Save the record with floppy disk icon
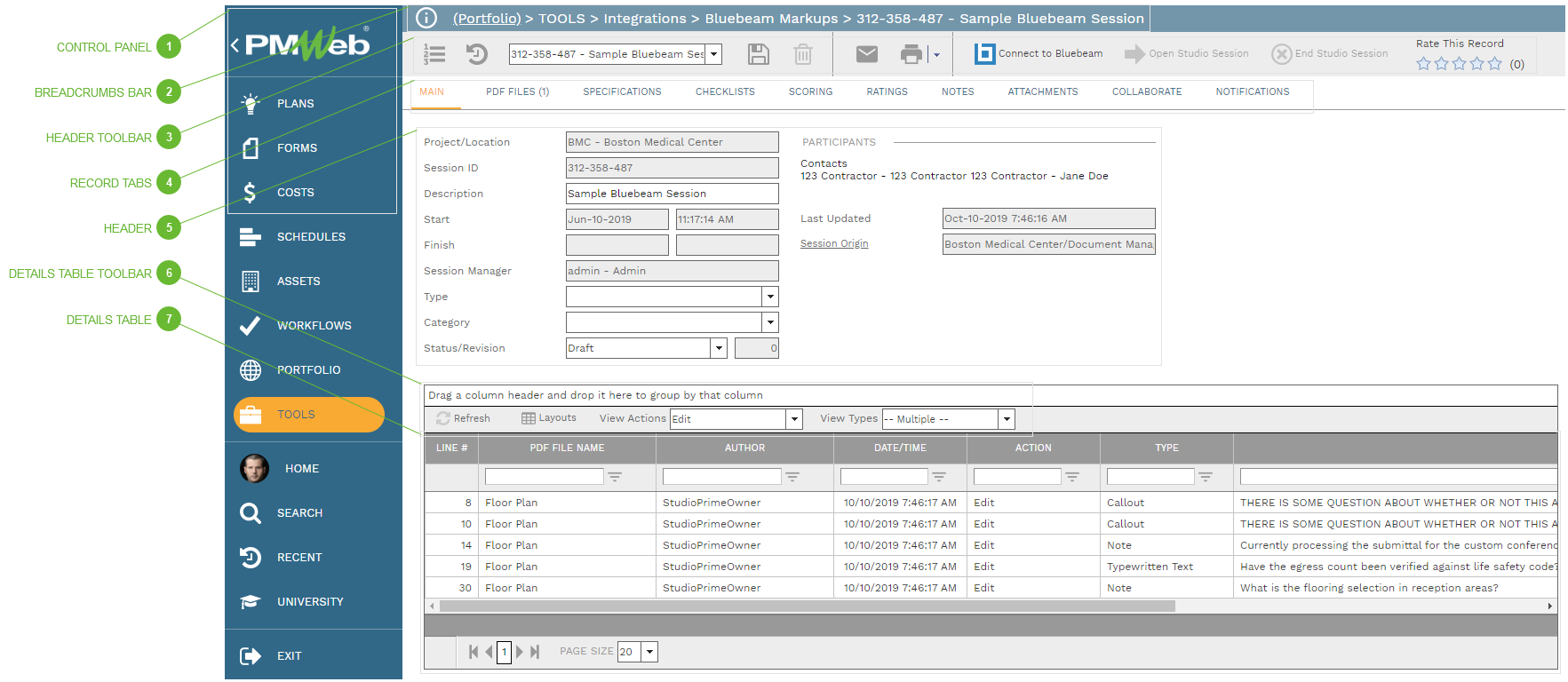The height and width of the screenshot is (682, 1568). point(758,54)
